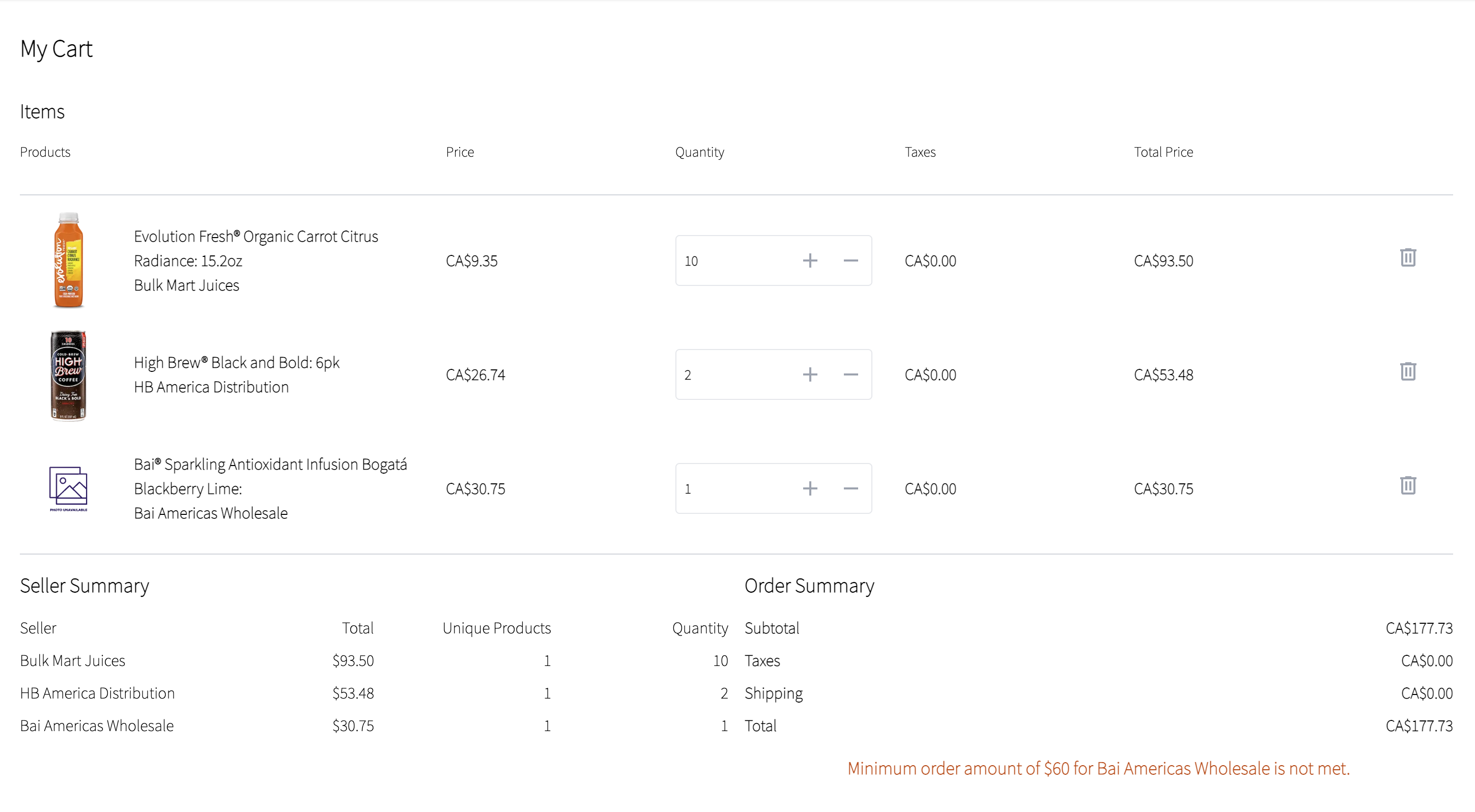The width and height of the screenshot is (1475, 812).
Task: Reduce Bai Sparkling Antioxidant Infusion quantity
Action: [850, 489]
